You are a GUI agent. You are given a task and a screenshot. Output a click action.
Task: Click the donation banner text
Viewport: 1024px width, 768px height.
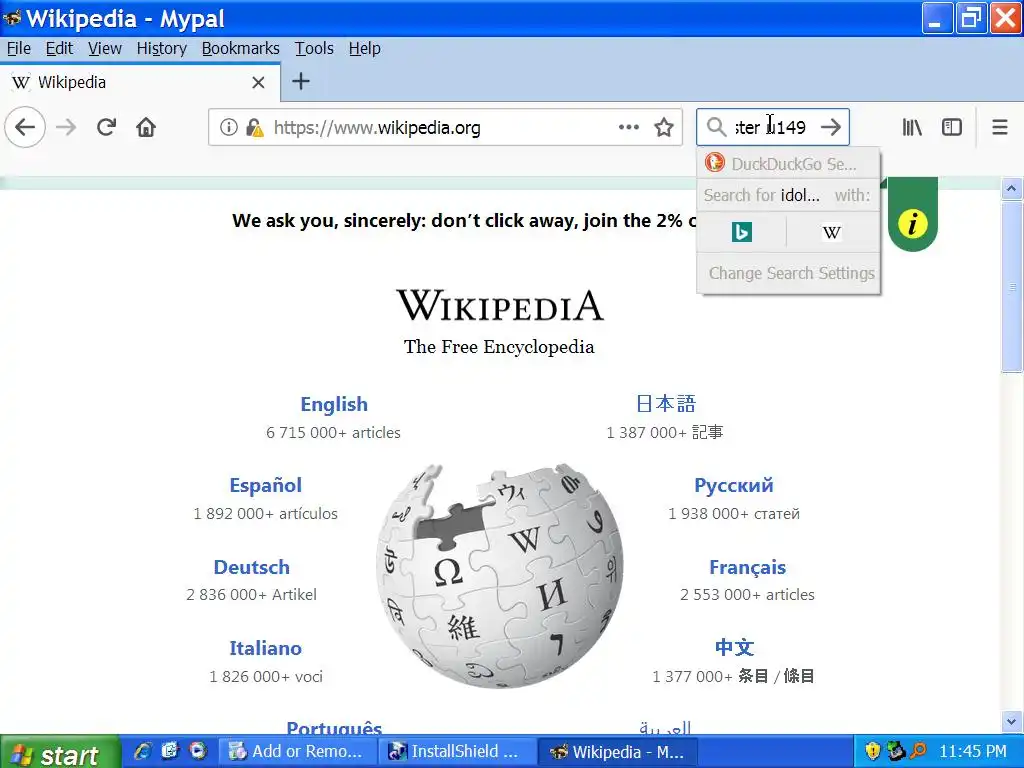tap(463, 221)
